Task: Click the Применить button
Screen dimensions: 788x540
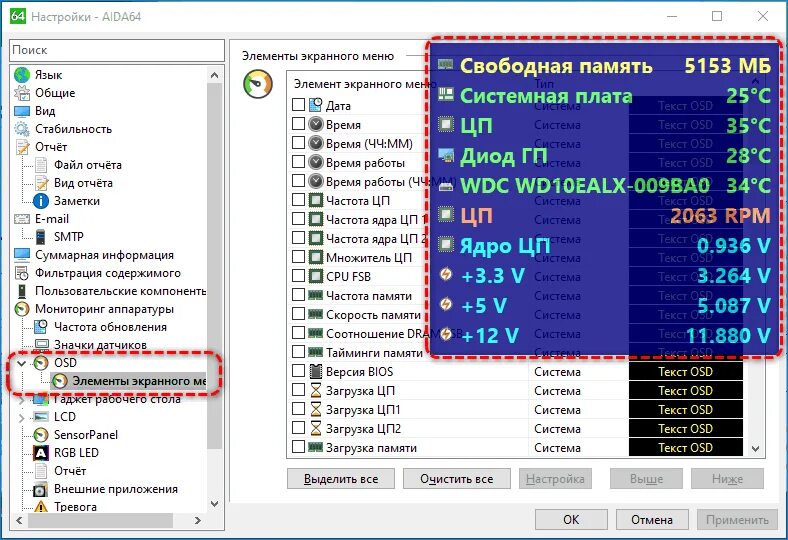Action: [737, 519]
